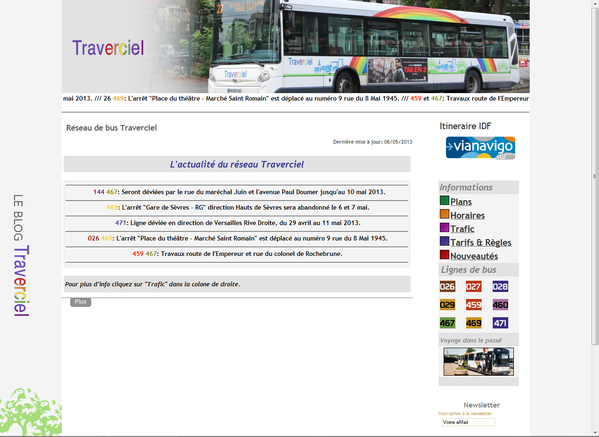Click the bus header banner photo
Image resolution: width=599 pixels, height=437 pixels.
coord(296,46)
